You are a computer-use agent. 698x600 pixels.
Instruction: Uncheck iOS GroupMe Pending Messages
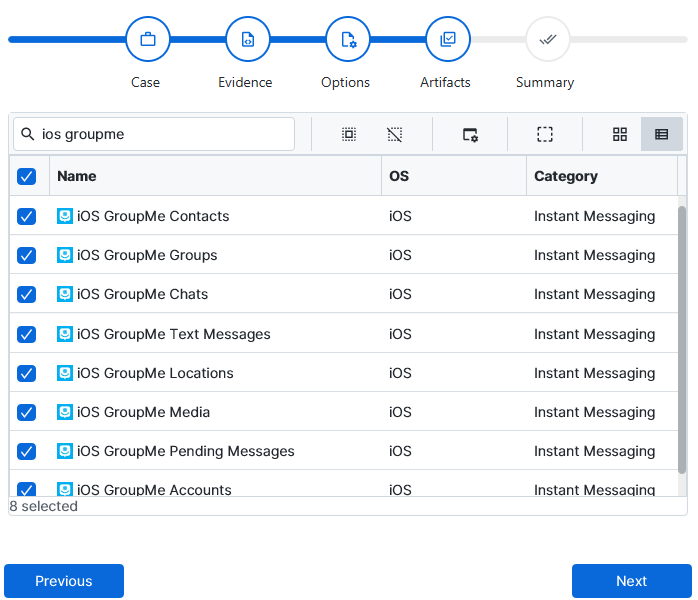(27, 451)
